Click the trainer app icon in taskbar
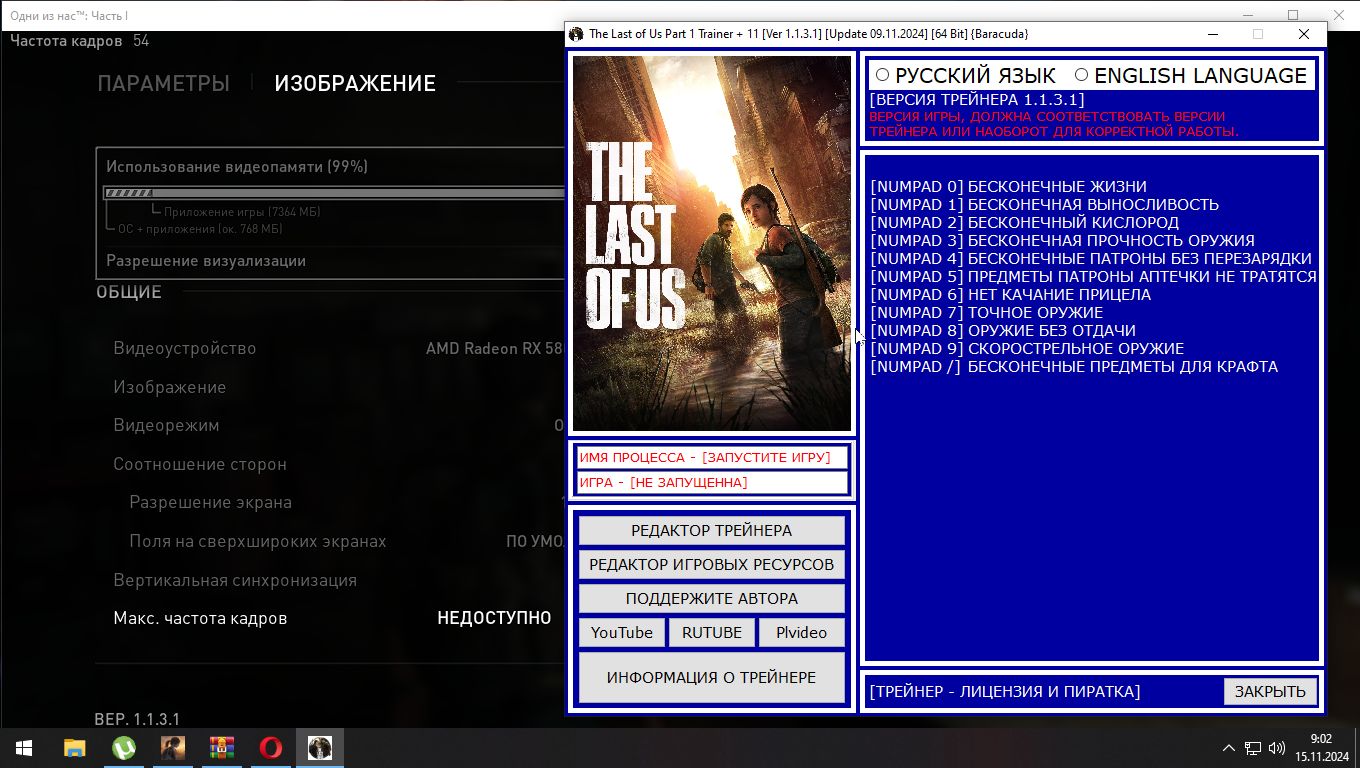Viewport: 1360px width, 768px height. tap(320, 748)
